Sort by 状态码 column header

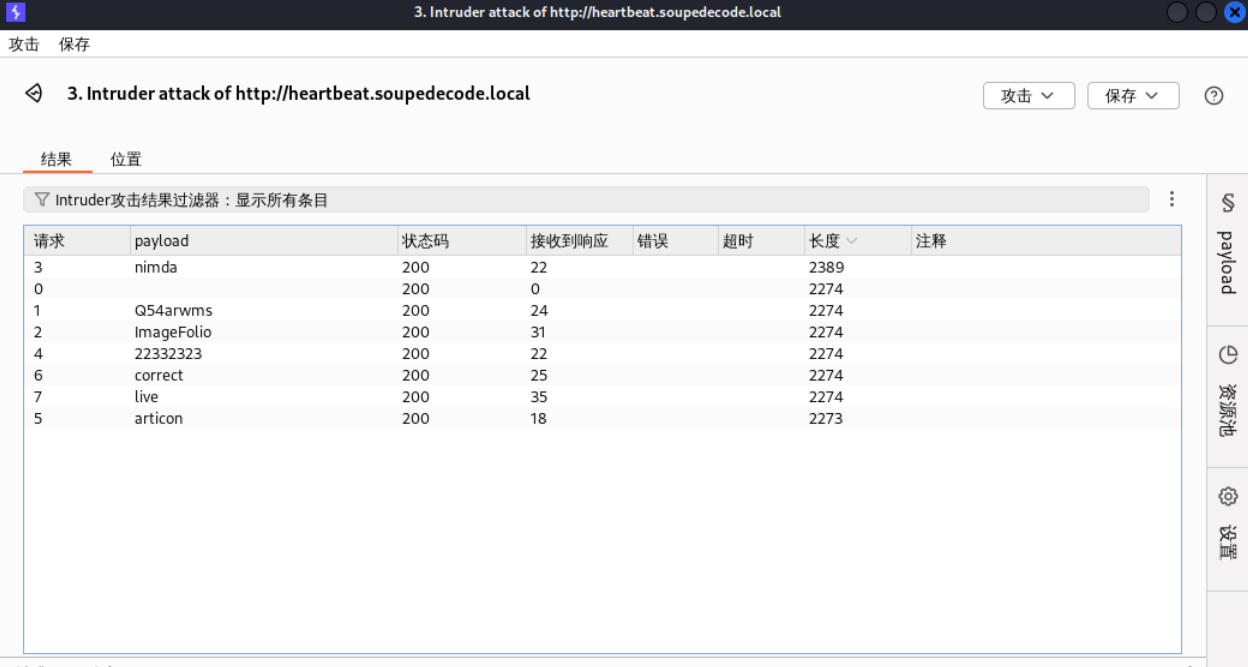425,241
